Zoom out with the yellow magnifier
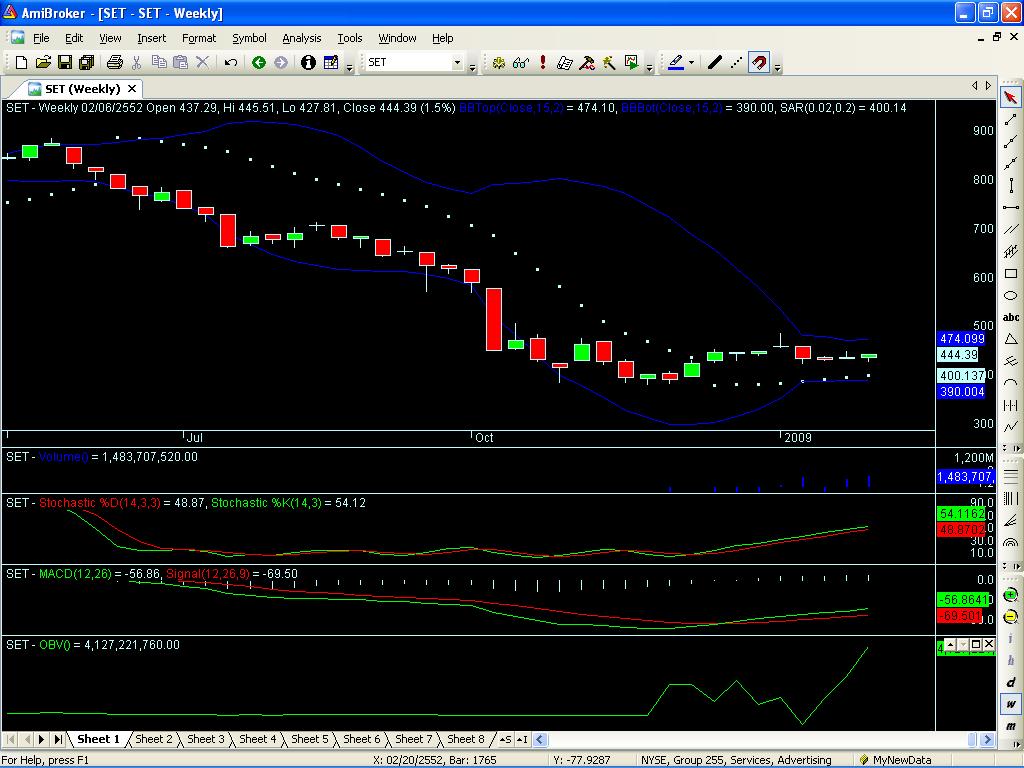This screenshot has height=768, width=1024. (x=1010, y=617)
